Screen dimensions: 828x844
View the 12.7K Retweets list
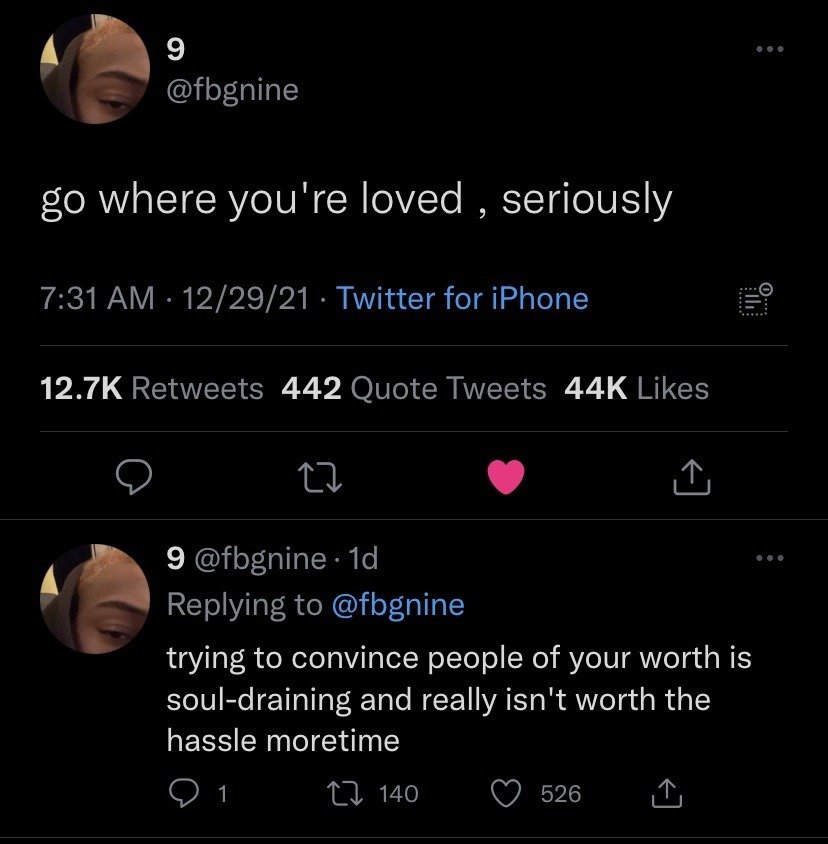click(x=151, y=388)
